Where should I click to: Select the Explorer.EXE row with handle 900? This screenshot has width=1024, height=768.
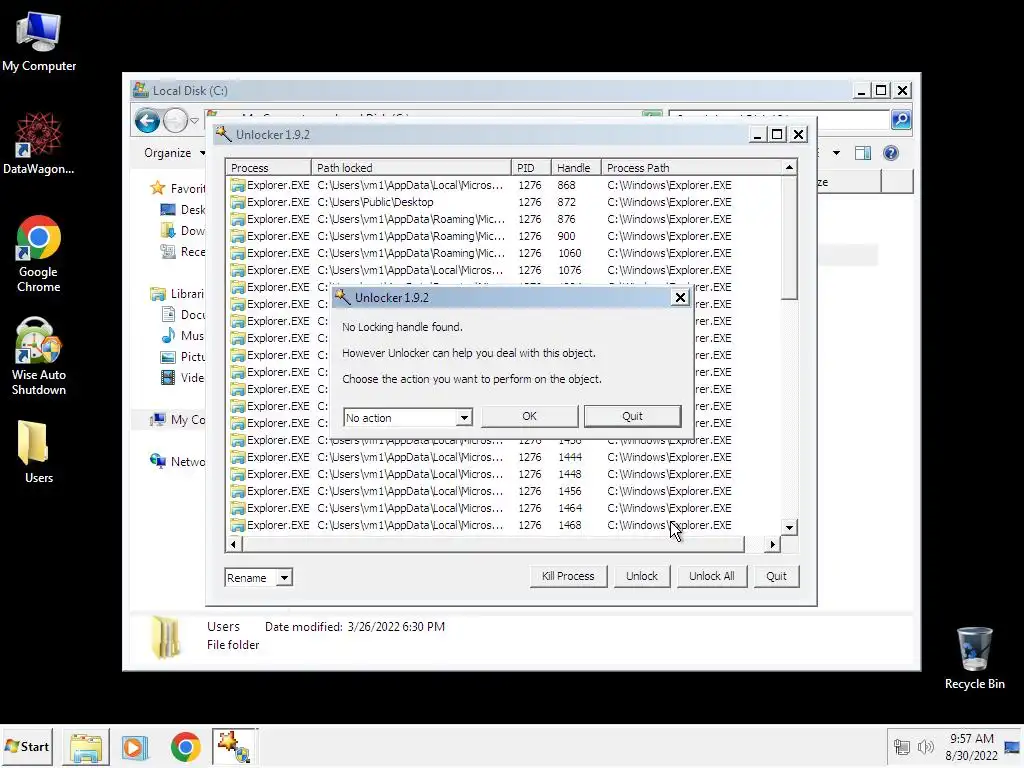click(x=504, y=236)
